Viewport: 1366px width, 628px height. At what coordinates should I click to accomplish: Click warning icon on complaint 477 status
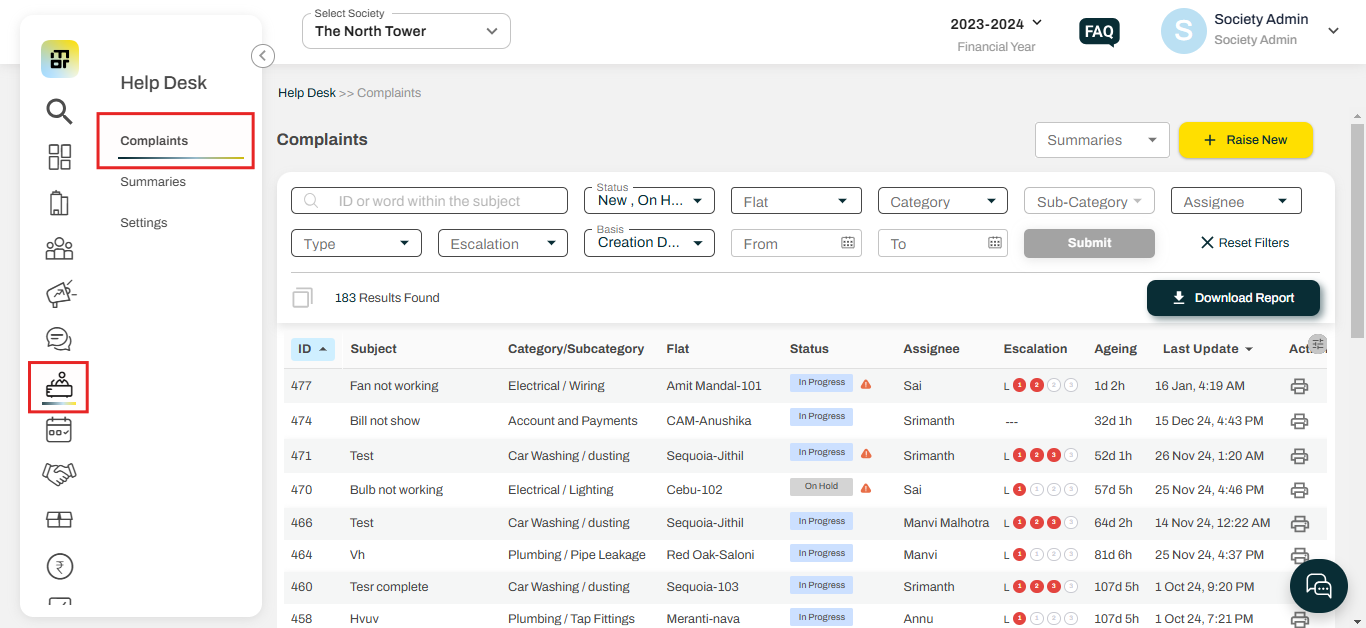(x=866, y=384)
